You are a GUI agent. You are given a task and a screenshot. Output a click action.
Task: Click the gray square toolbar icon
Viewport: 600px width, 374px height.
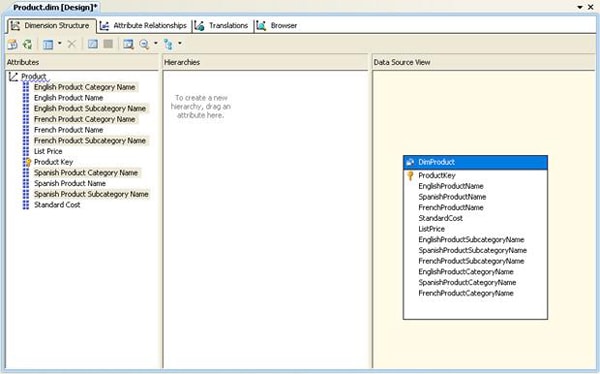point(108,44)
